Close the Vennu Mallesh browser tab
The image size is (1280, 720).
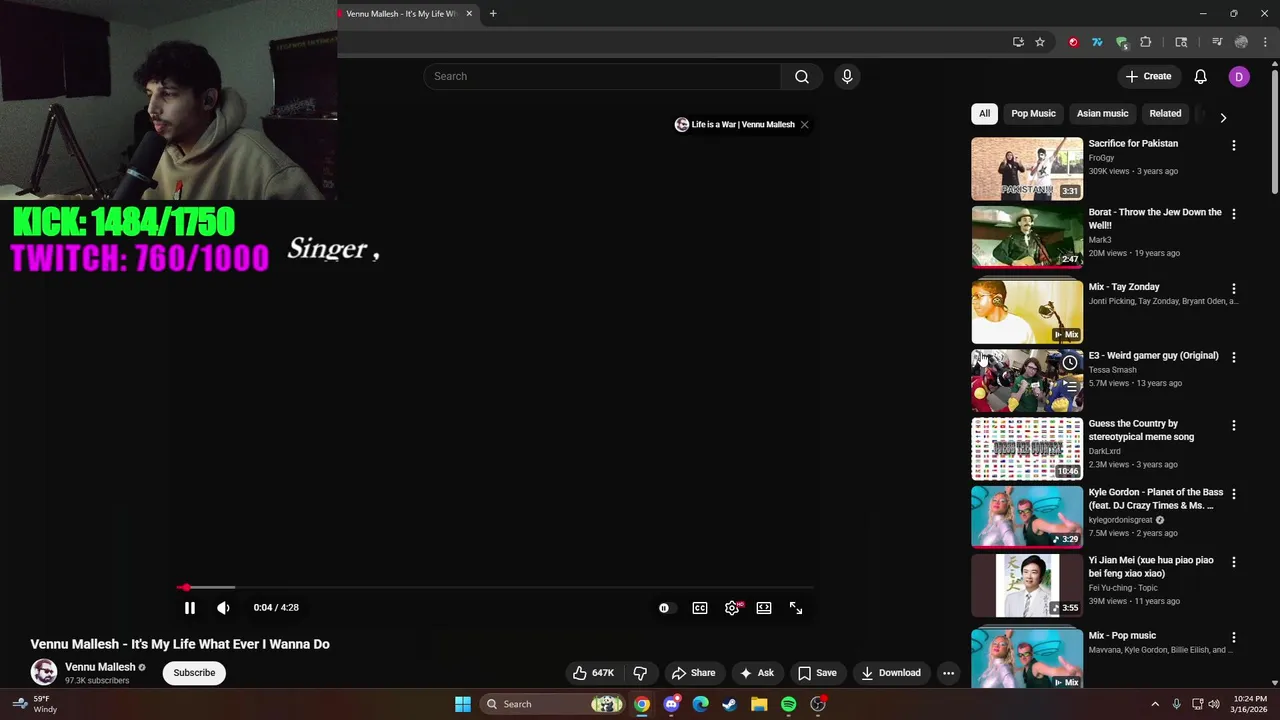tap(469, 14)
